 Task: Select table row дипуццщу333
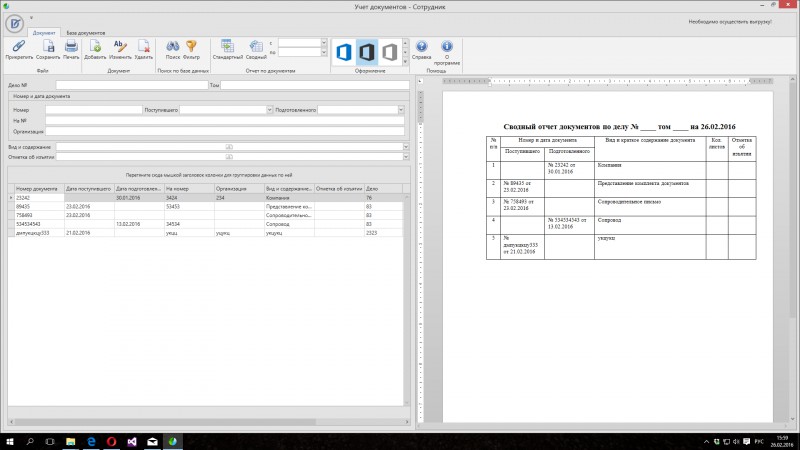coord(206,233)
